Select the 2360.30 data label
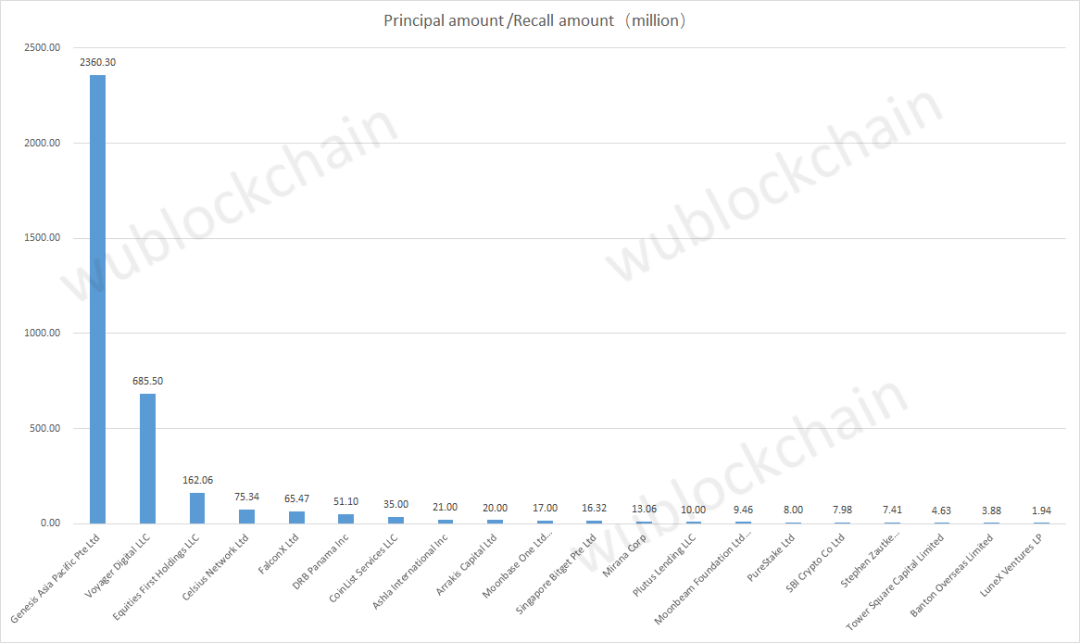Viewport: 1080px width, 643px height. click(x=98, y=62)
